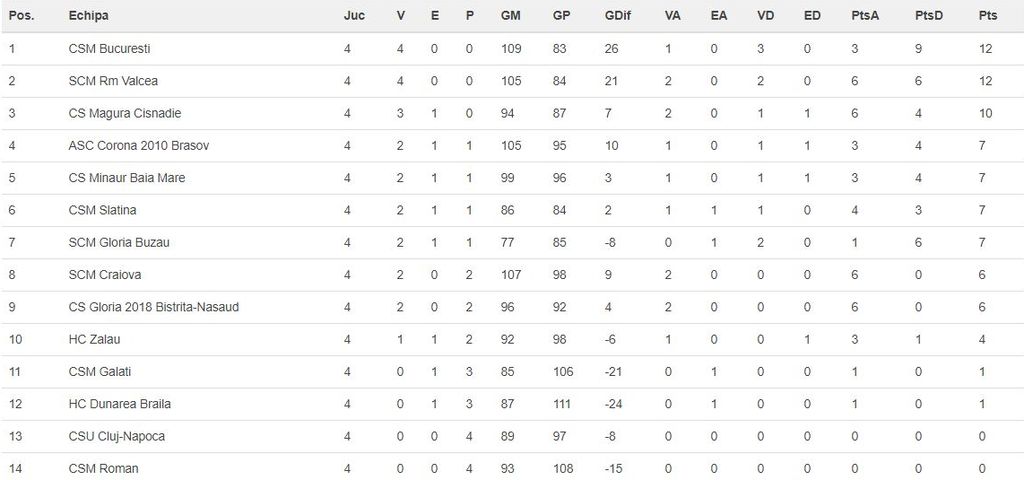Sort by the Echipa column header
The height and width of the screenshot is (480, 1024).
(89, 16)
